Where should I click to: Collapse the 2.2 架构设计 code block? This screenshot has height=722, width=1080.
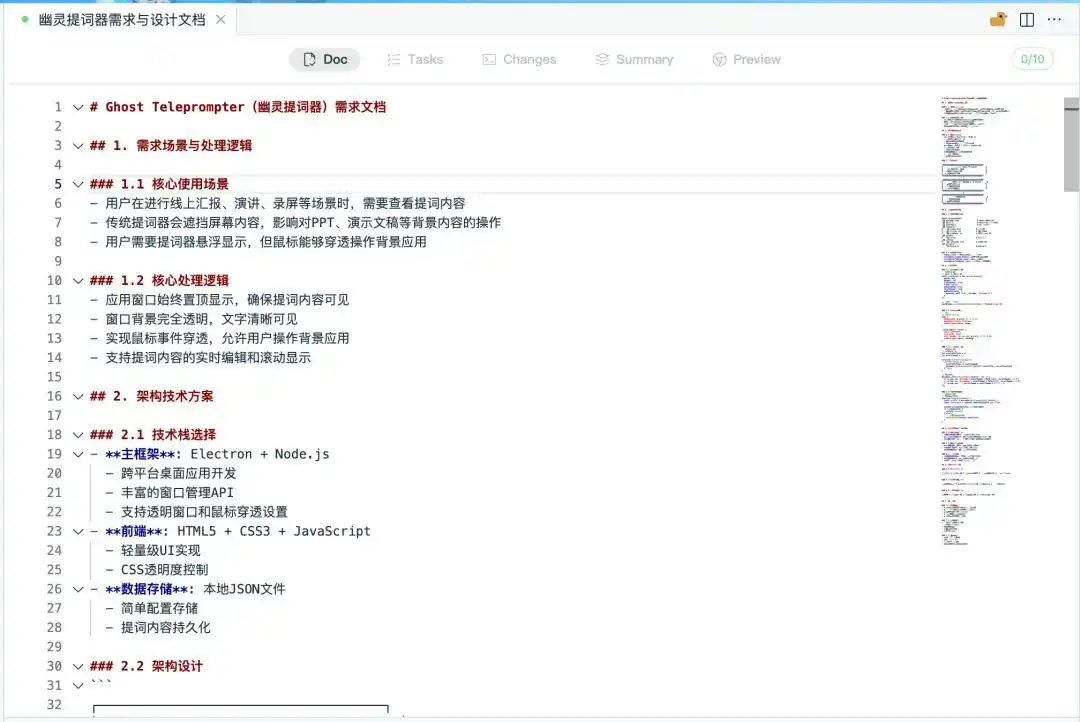pos(78,685)
